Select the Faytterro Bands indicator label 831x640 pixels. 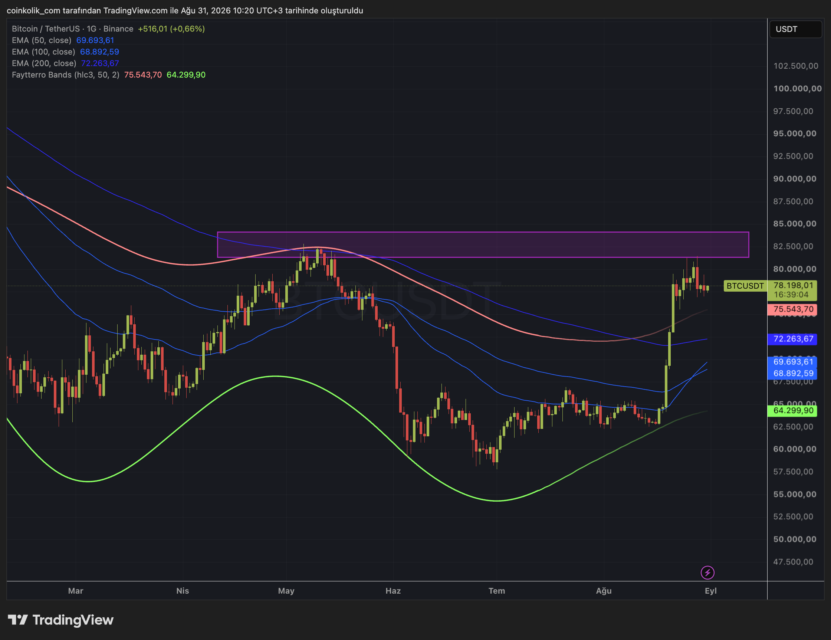66,75
